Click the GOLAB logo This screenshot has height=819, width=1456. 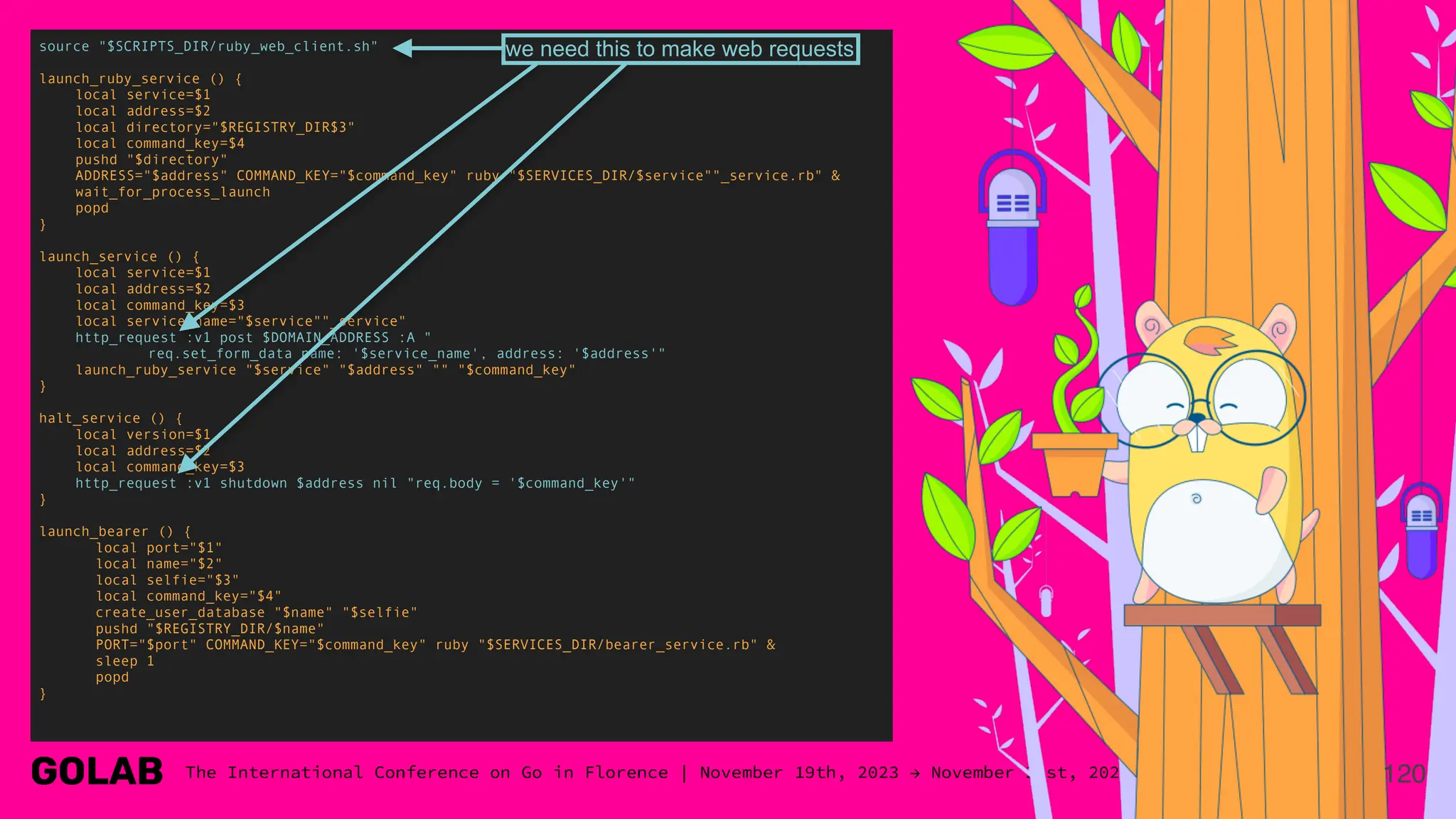(97, 772)
